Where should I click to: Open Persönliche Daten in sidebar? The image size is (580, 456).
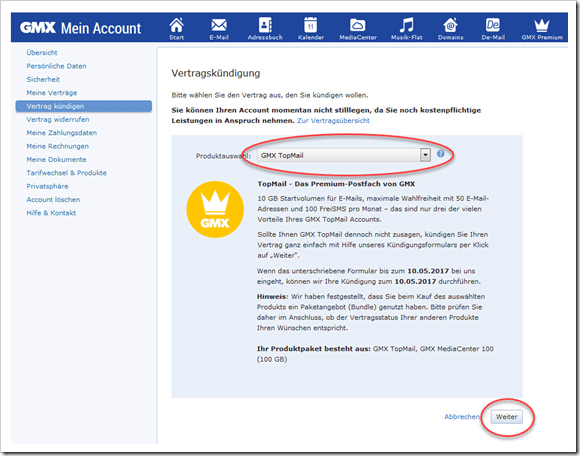click(56, 66)
